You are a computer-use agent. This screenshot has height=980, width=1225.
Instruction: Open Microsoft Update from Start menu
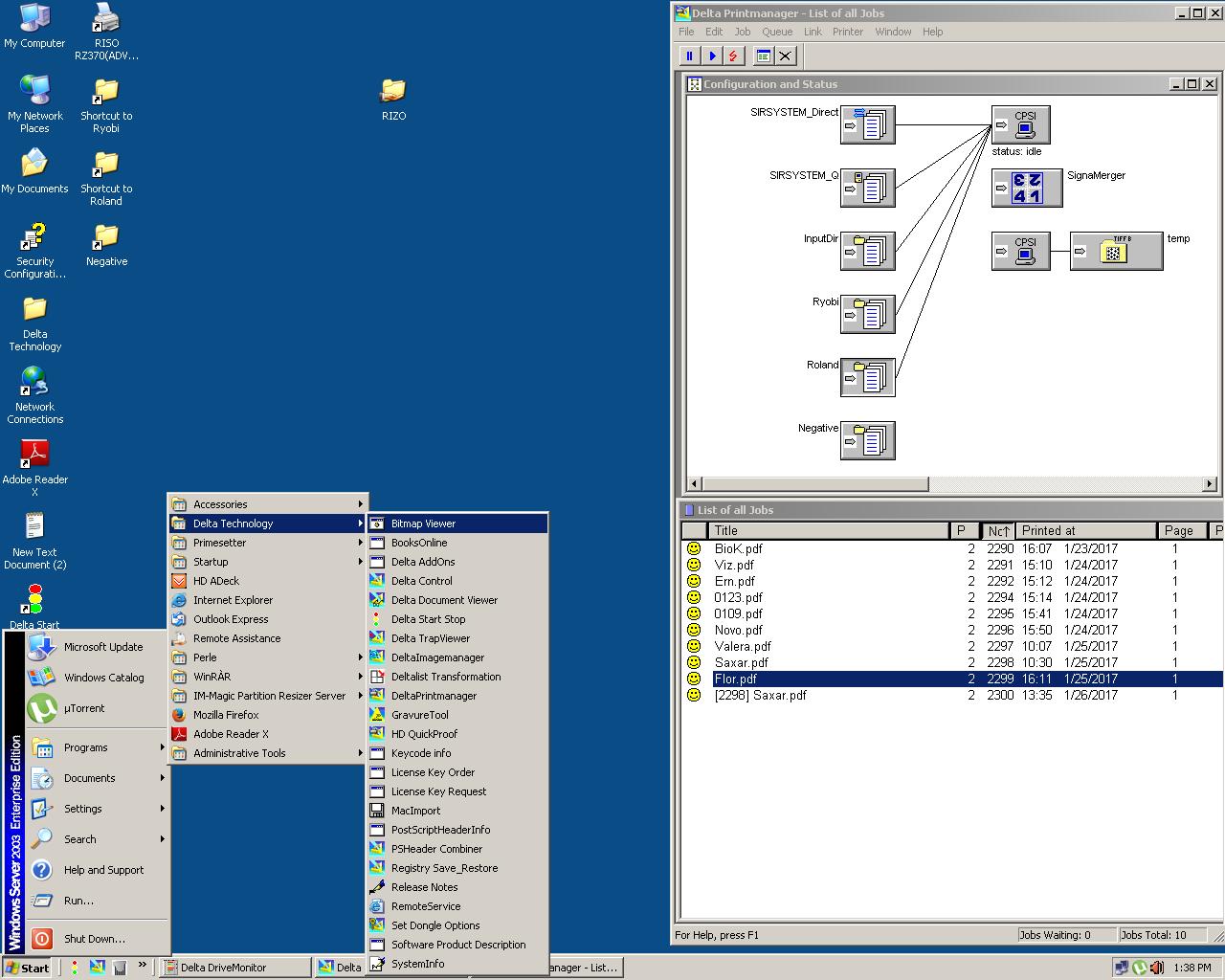(97, 647)
